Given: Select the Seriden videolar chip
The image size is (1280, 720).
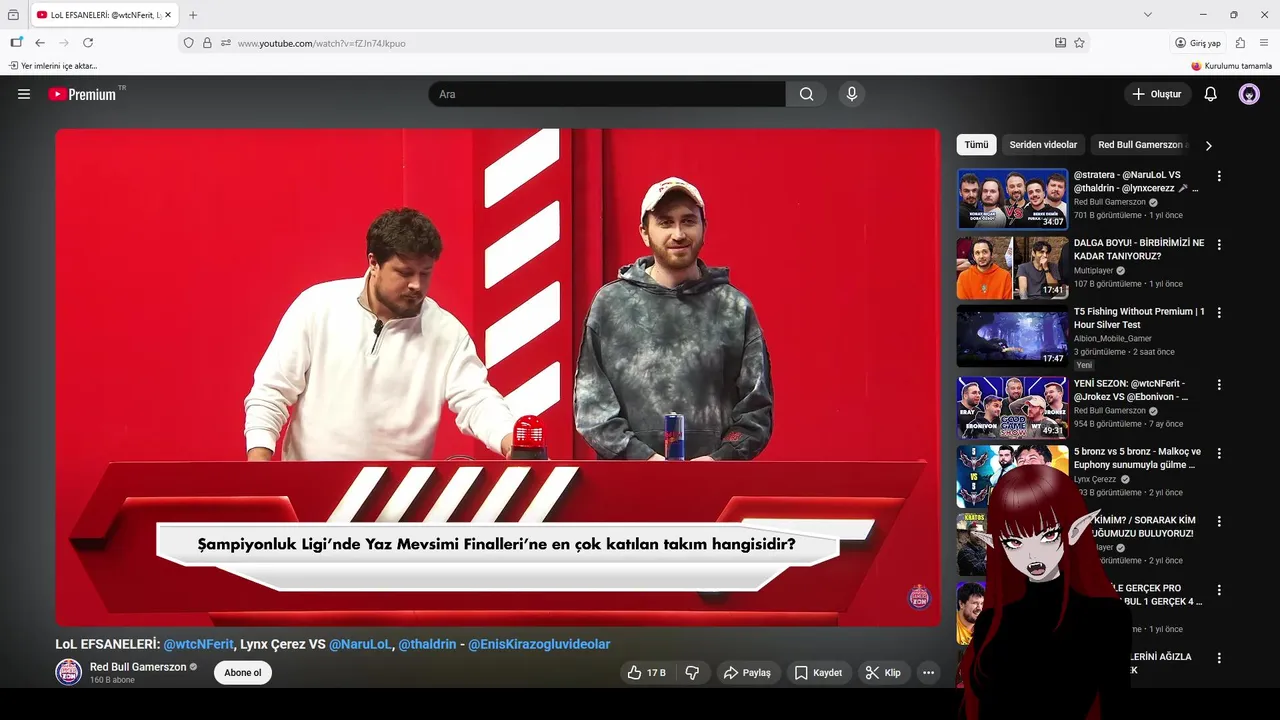Looking at the screenshot, I should pos(1043,145).
